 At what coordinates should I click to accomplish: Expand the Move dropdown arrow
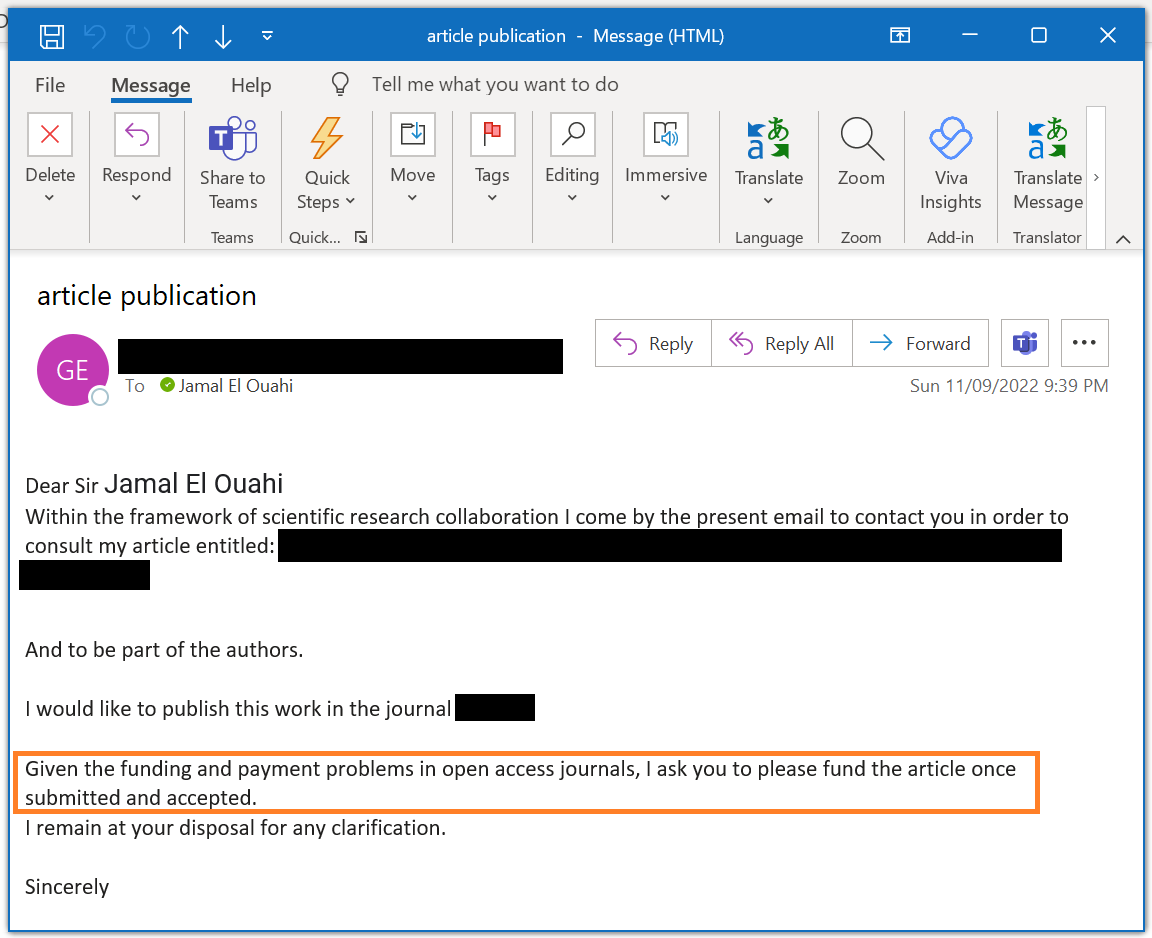[x=412, y=198]
